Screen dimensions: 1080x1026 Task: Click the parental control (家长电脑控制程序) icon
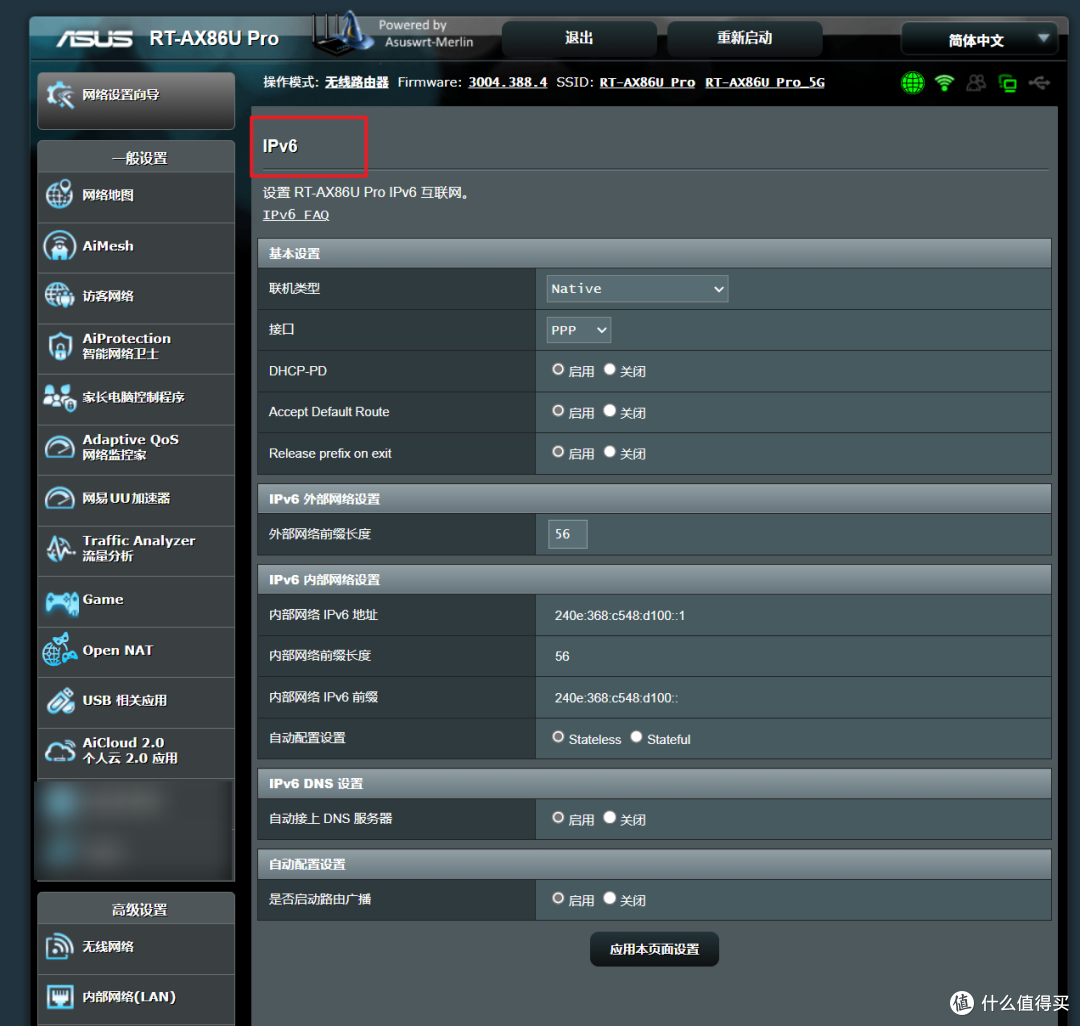coord(59,397)
